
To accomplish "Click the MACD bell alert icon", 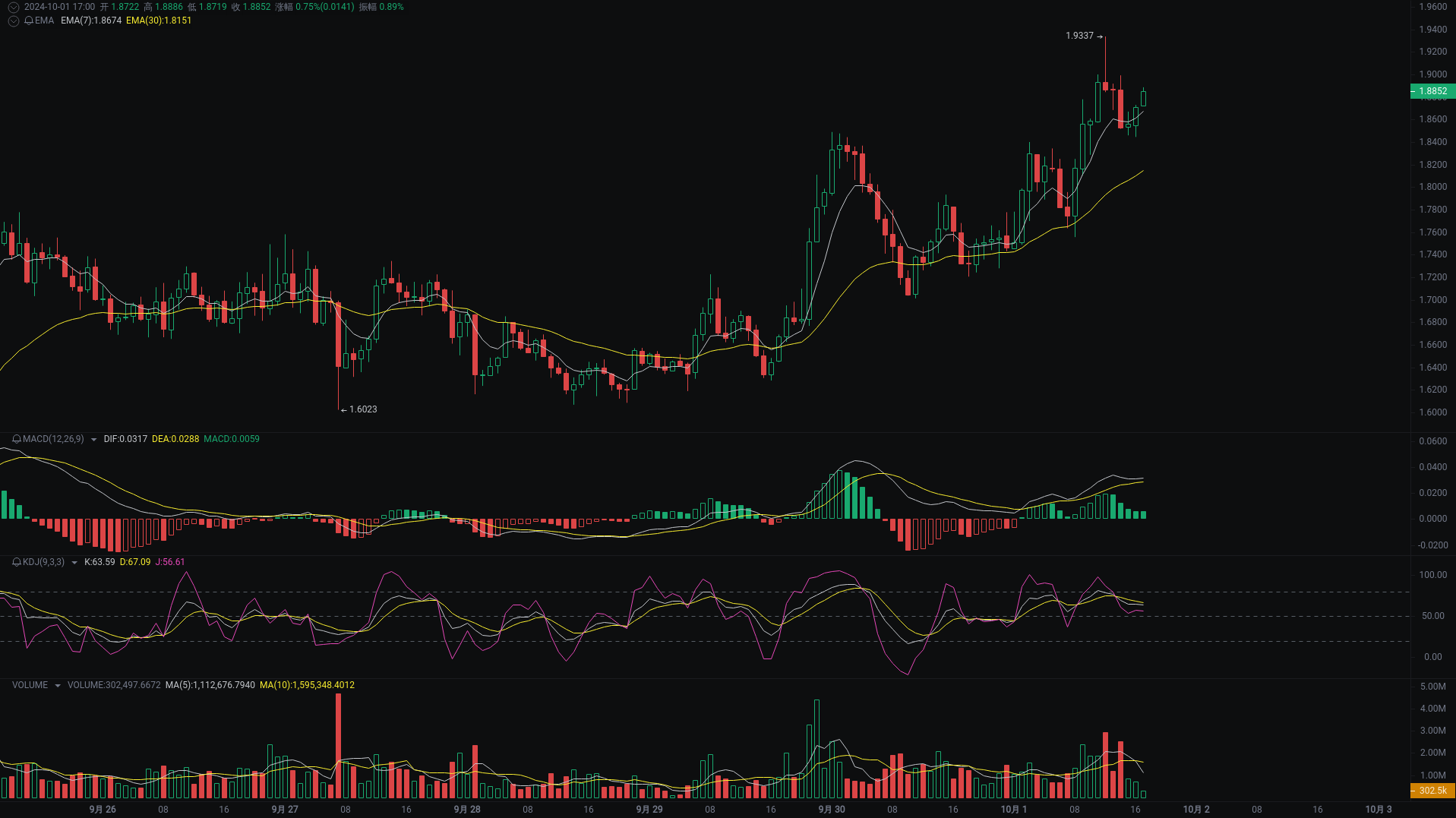I will tap(17, 439).
